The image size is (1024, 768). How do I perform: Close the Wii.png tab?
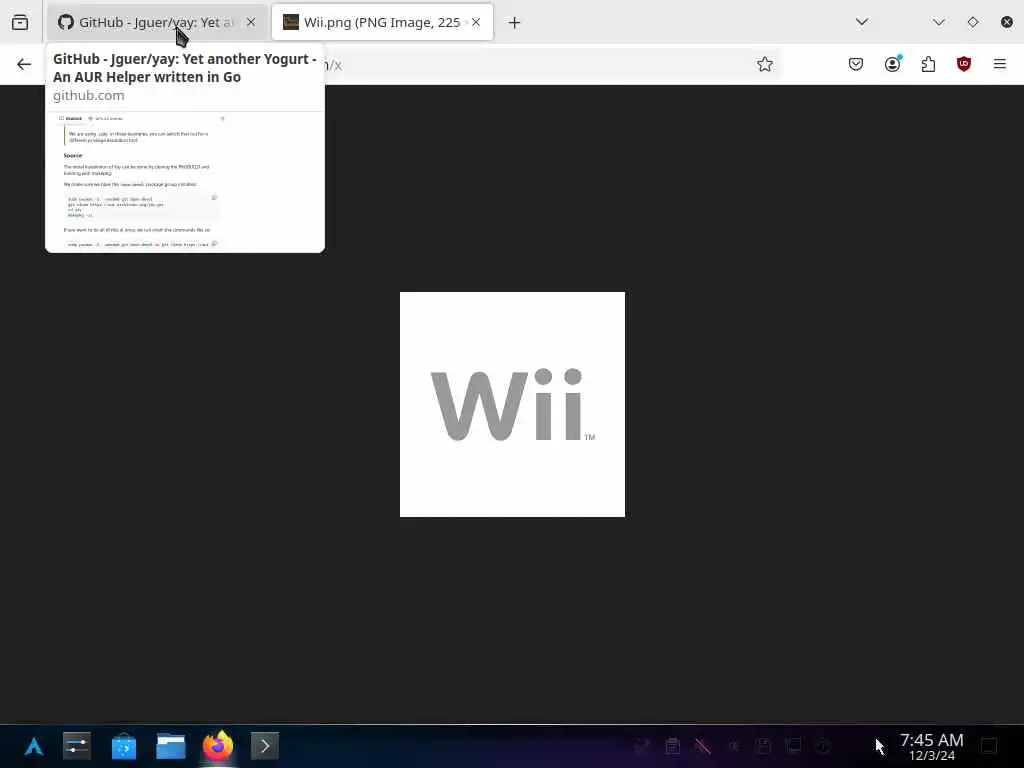coord(476,22)
